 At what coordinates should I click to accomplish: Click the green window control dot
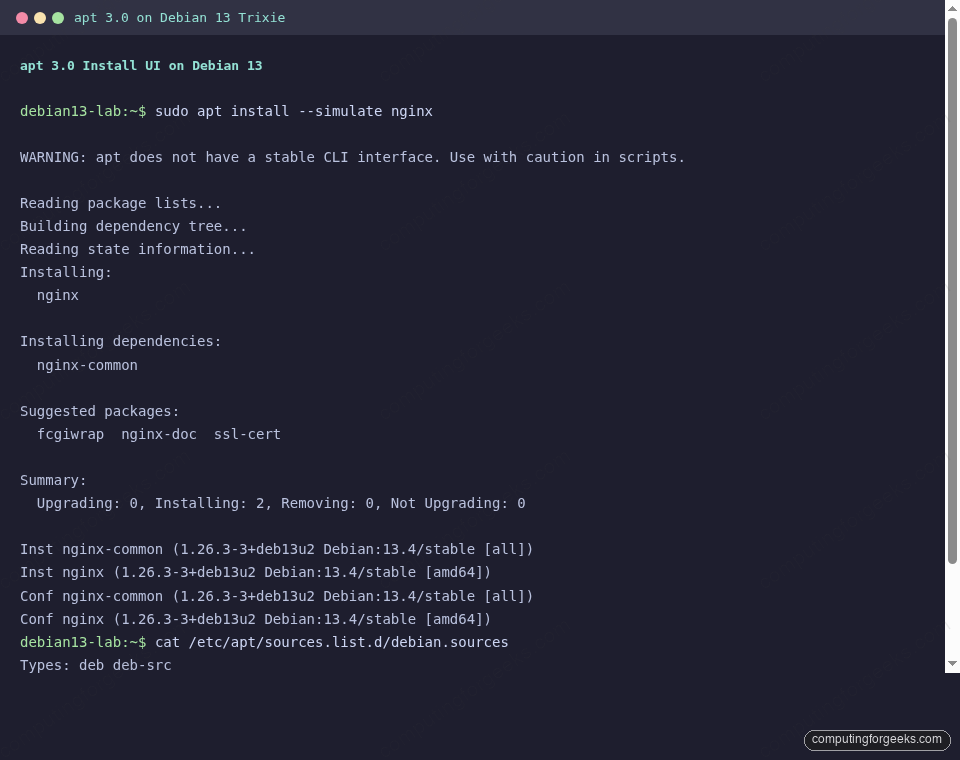(58, 17)
